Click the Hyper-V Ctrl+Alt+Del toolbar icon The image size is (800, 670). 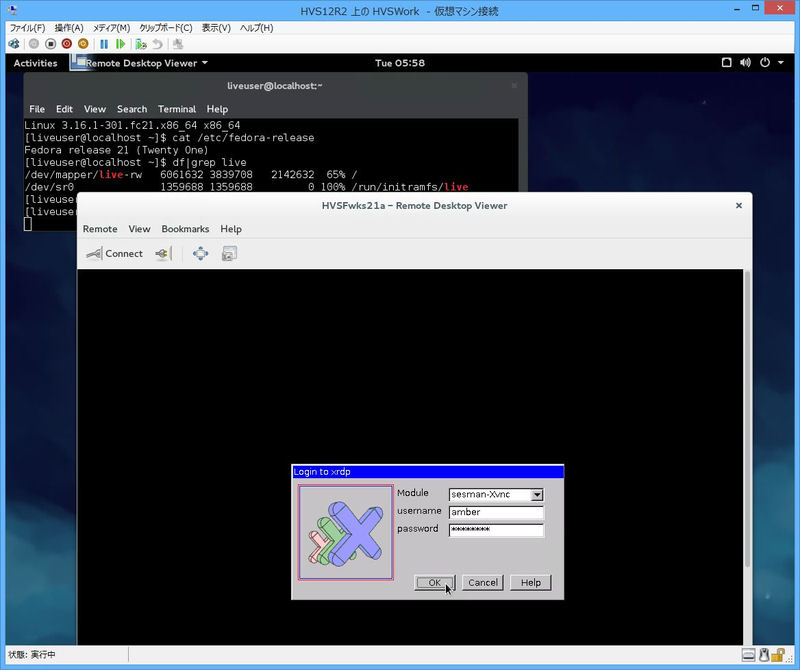(14, 44)
